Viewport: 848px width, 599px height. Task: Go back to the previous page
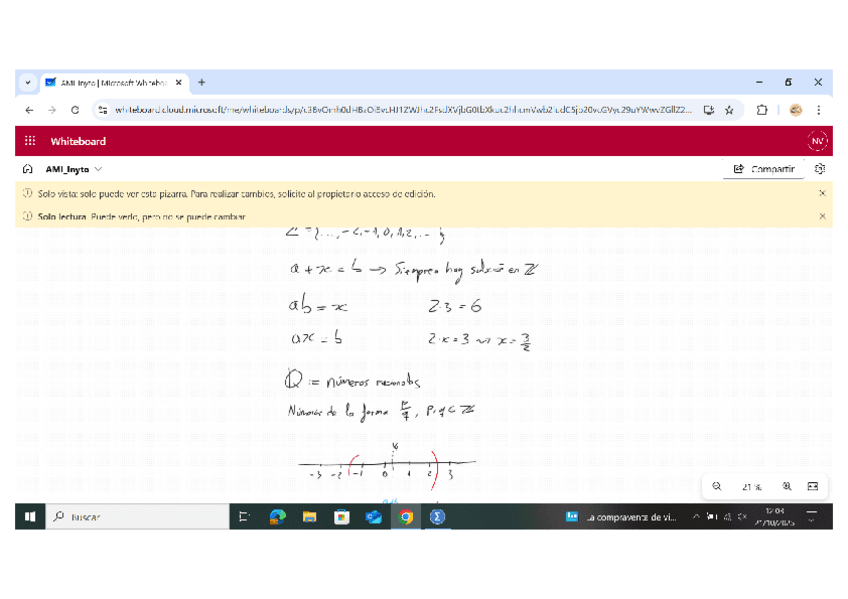pyautogui.click(x=29, y=110)
